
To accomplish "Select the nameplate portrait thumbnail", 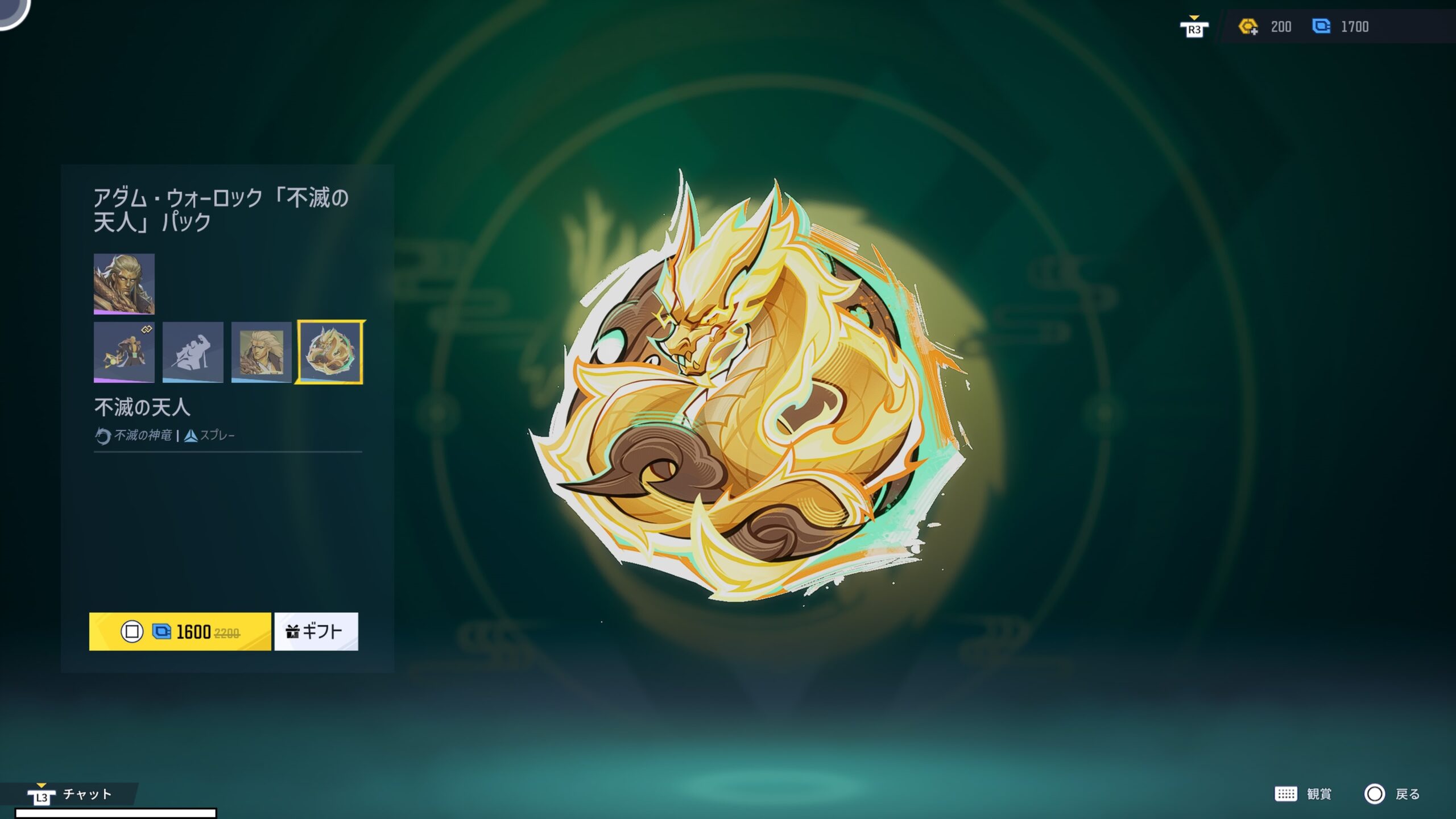I will 262,352.
